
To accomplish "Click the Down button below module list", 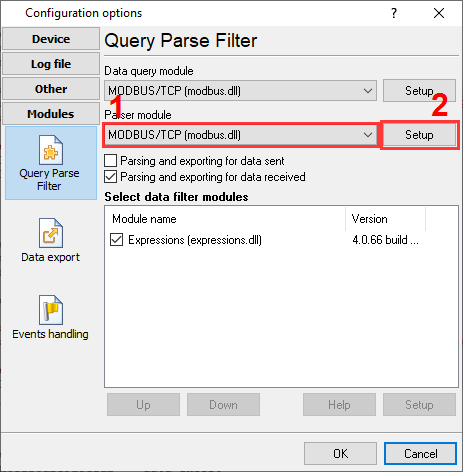I will (223, 405).
